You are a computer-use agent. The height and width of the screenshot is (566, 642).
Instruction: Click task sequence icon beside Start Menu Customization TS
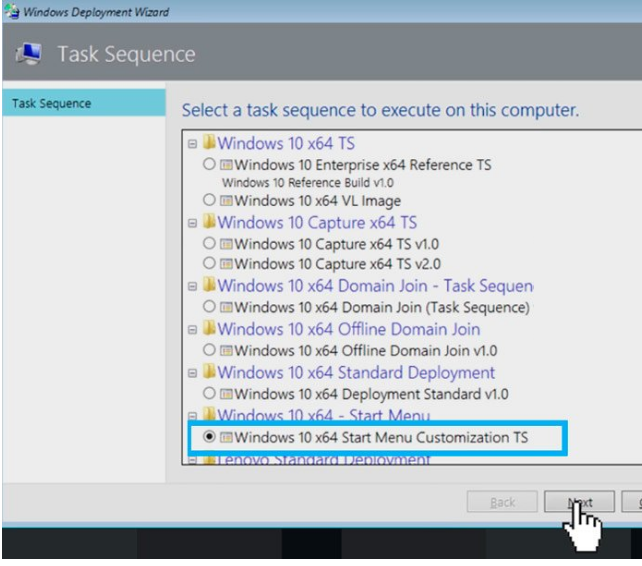coord(226,437)
